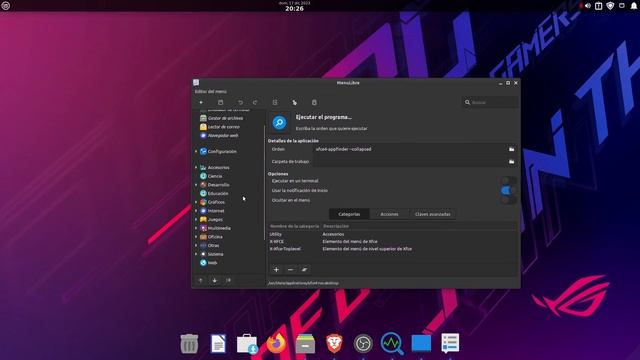Click the undo toolbar arrow

[x=240, y=102]
